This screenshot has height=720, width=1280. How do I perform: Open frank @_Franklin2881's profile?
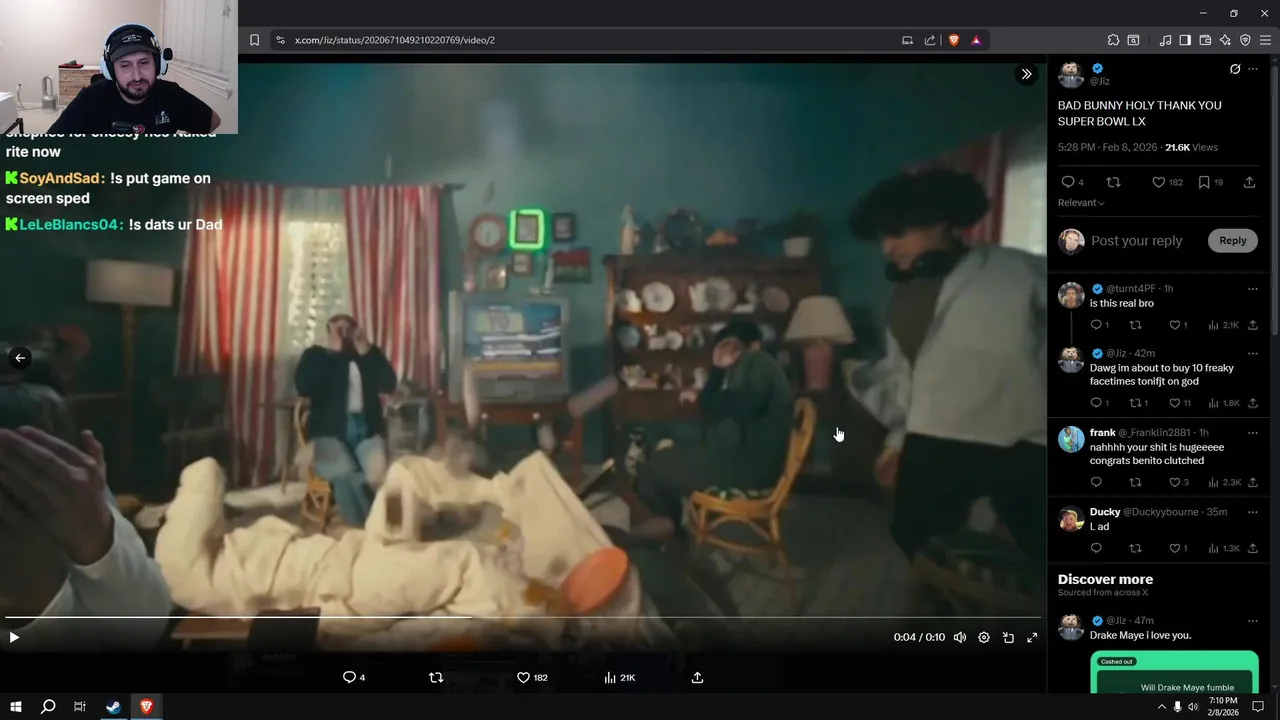pos(1102,433)
